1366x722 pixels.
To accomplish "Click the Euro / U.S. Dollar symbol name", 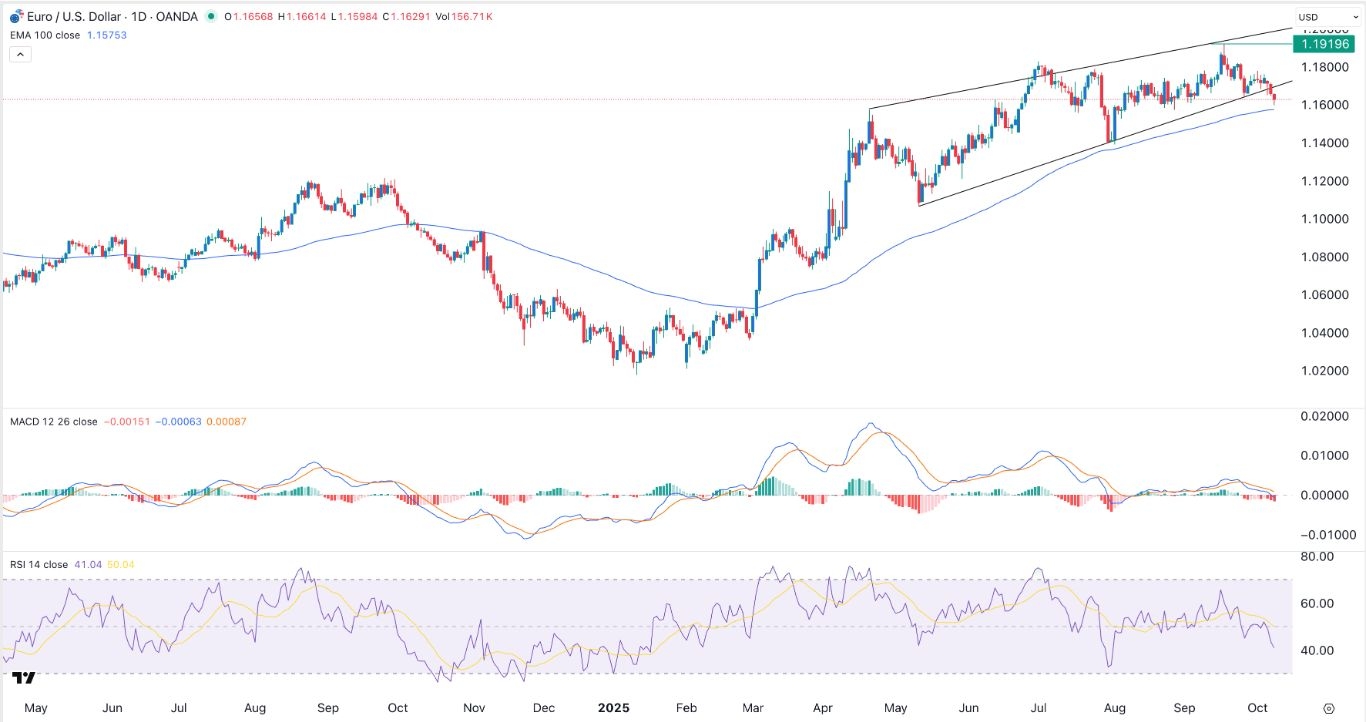I will pyautogui.click(x=73, y=16).
